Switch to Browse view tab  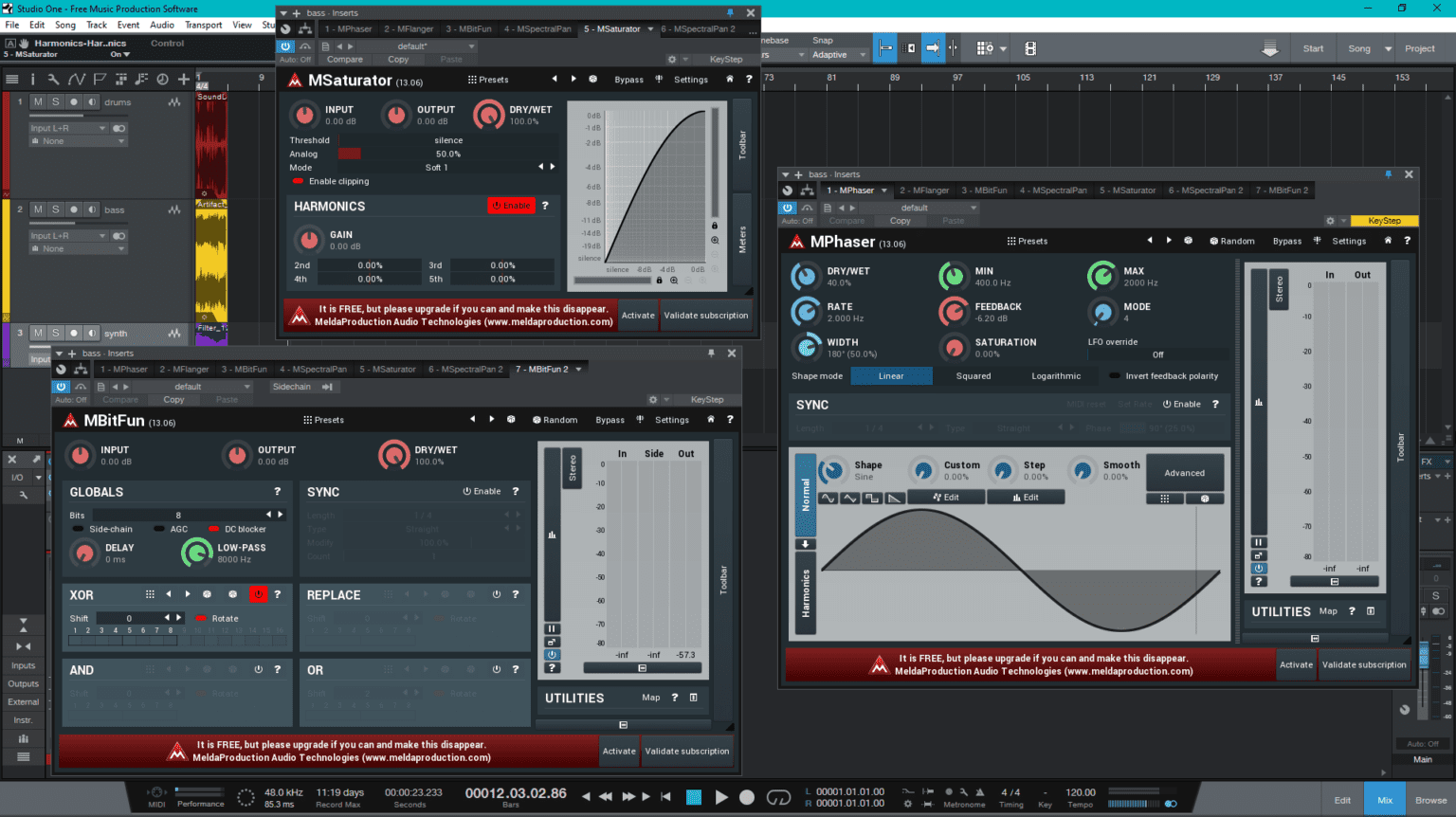tap(1430, 800)
